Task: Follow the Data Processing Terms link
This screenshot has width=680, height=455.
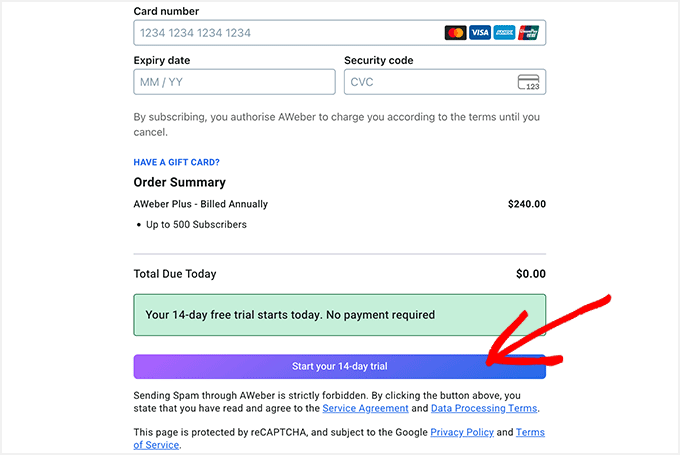Action: point(484,408)
